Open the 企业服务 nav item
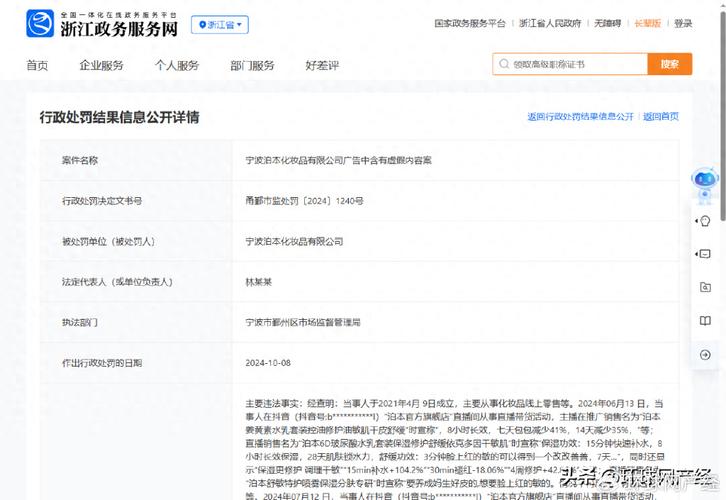This screenshot has height=500, width=726. coord(101,65)
